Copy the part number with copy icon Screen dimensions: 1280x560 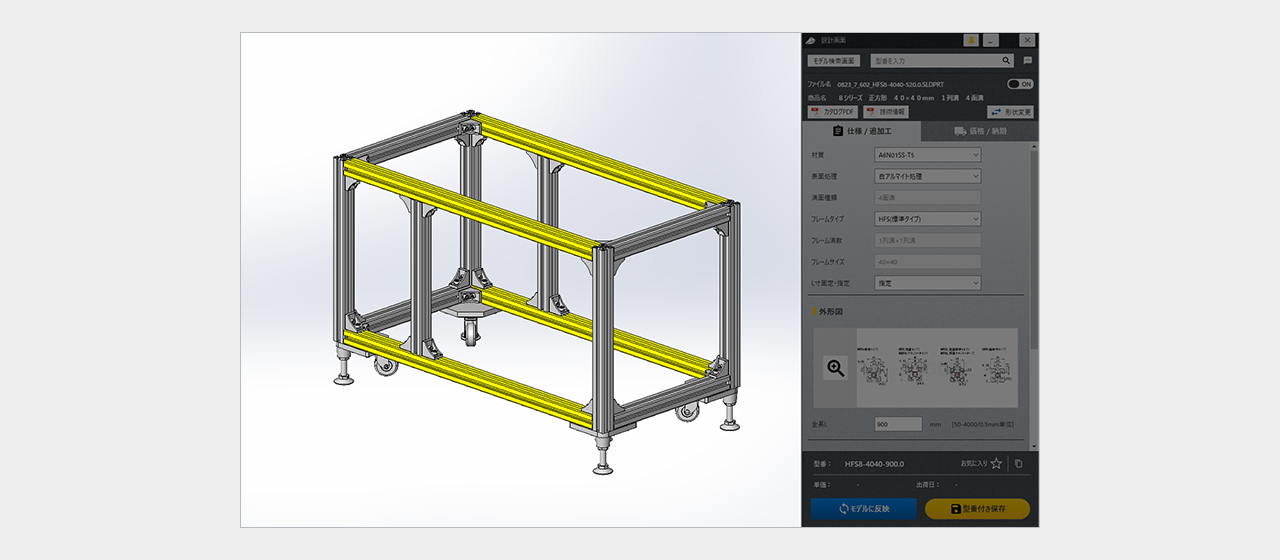pos(1018,464)
